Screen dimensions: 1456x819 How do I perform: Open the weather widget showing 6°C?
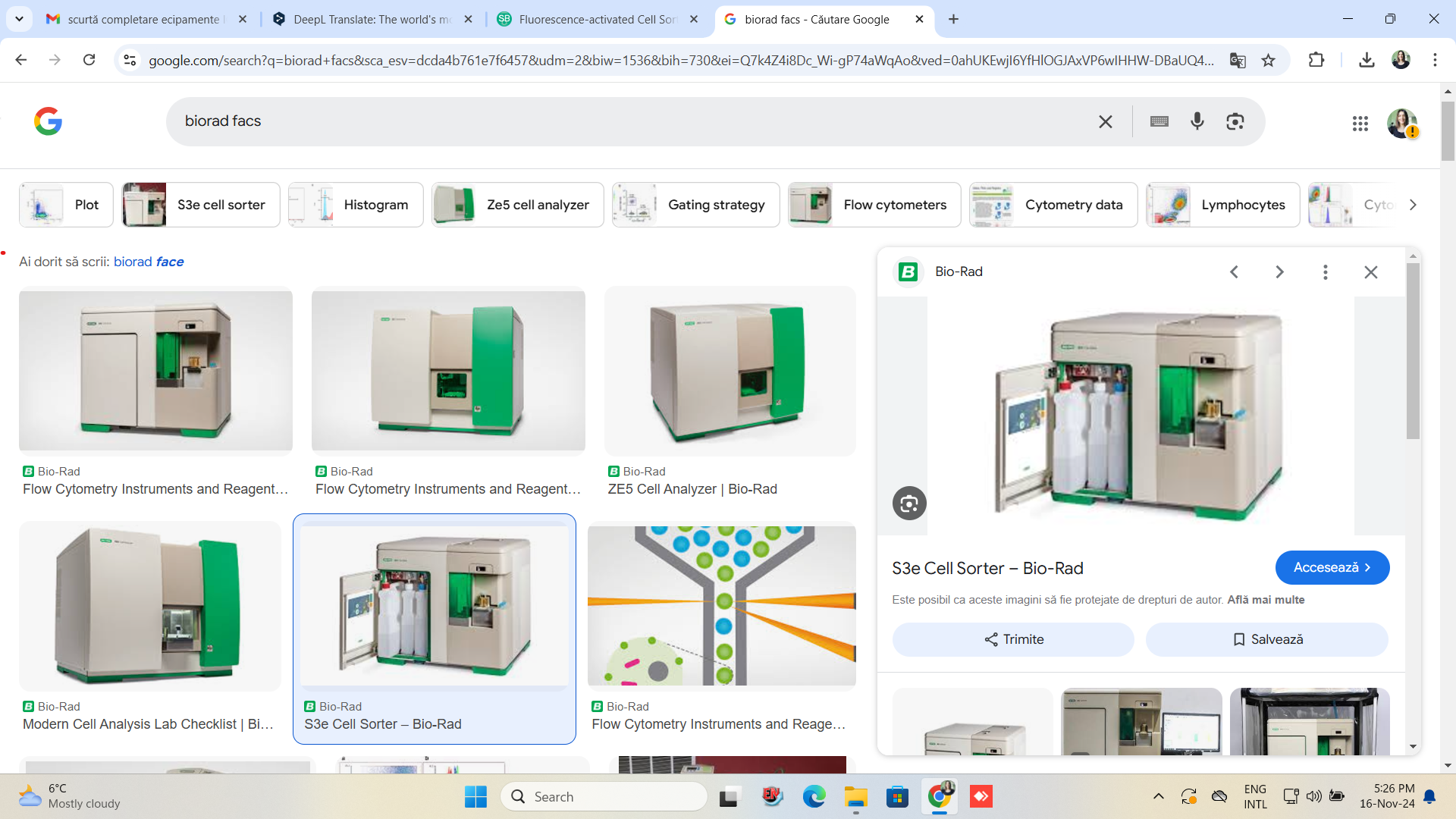click(x=70, y=796)
